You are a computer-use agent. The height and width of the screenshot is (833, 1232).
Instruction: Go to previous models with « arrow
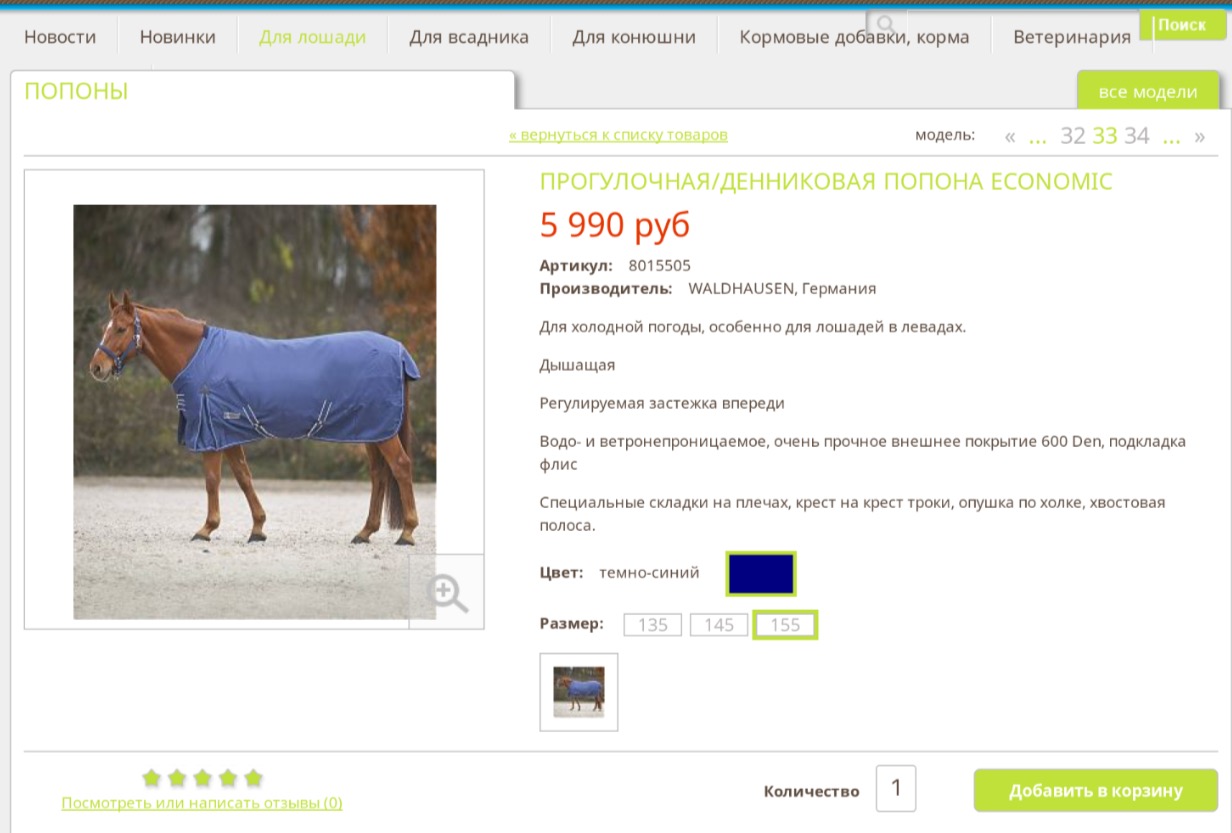click(x=1010, y=137)
